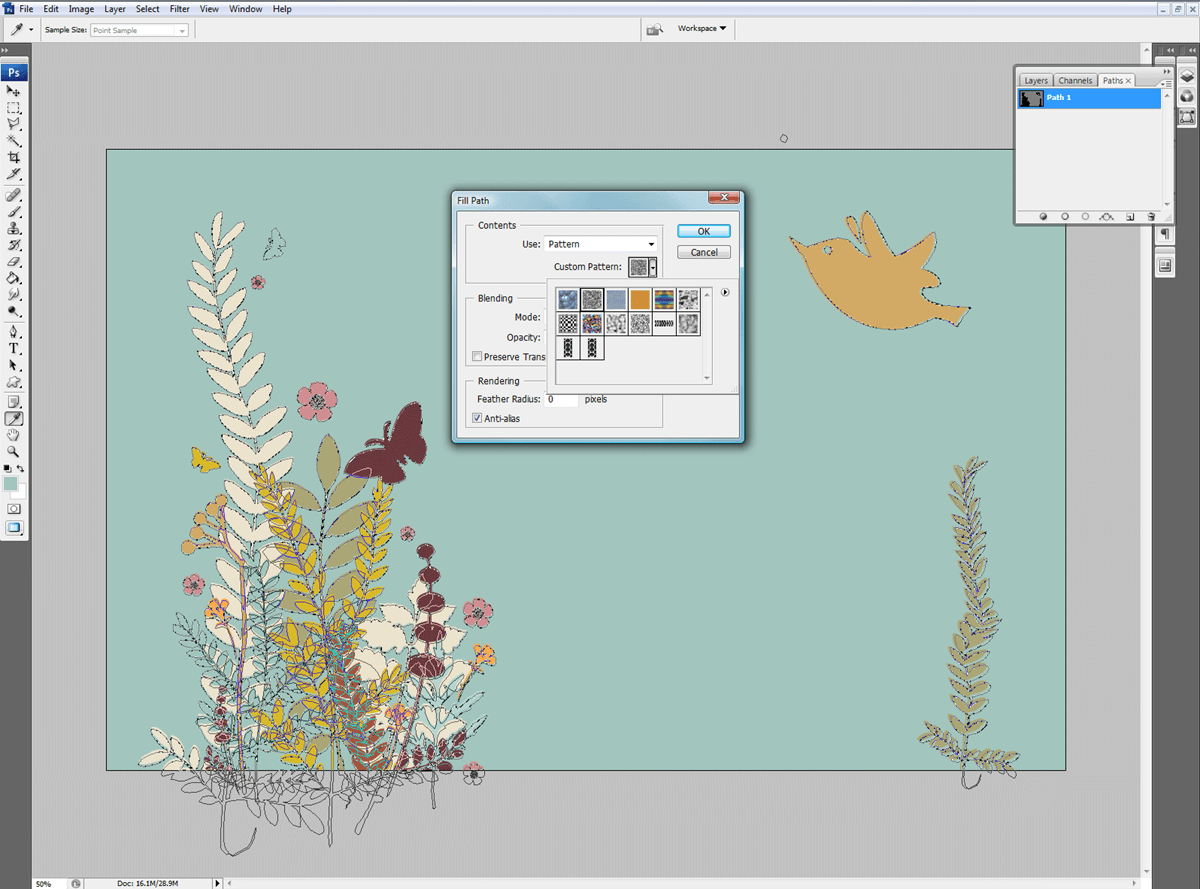Open the Workspace dropdown
1200x889 pixels.
click(x=702, y=28)
